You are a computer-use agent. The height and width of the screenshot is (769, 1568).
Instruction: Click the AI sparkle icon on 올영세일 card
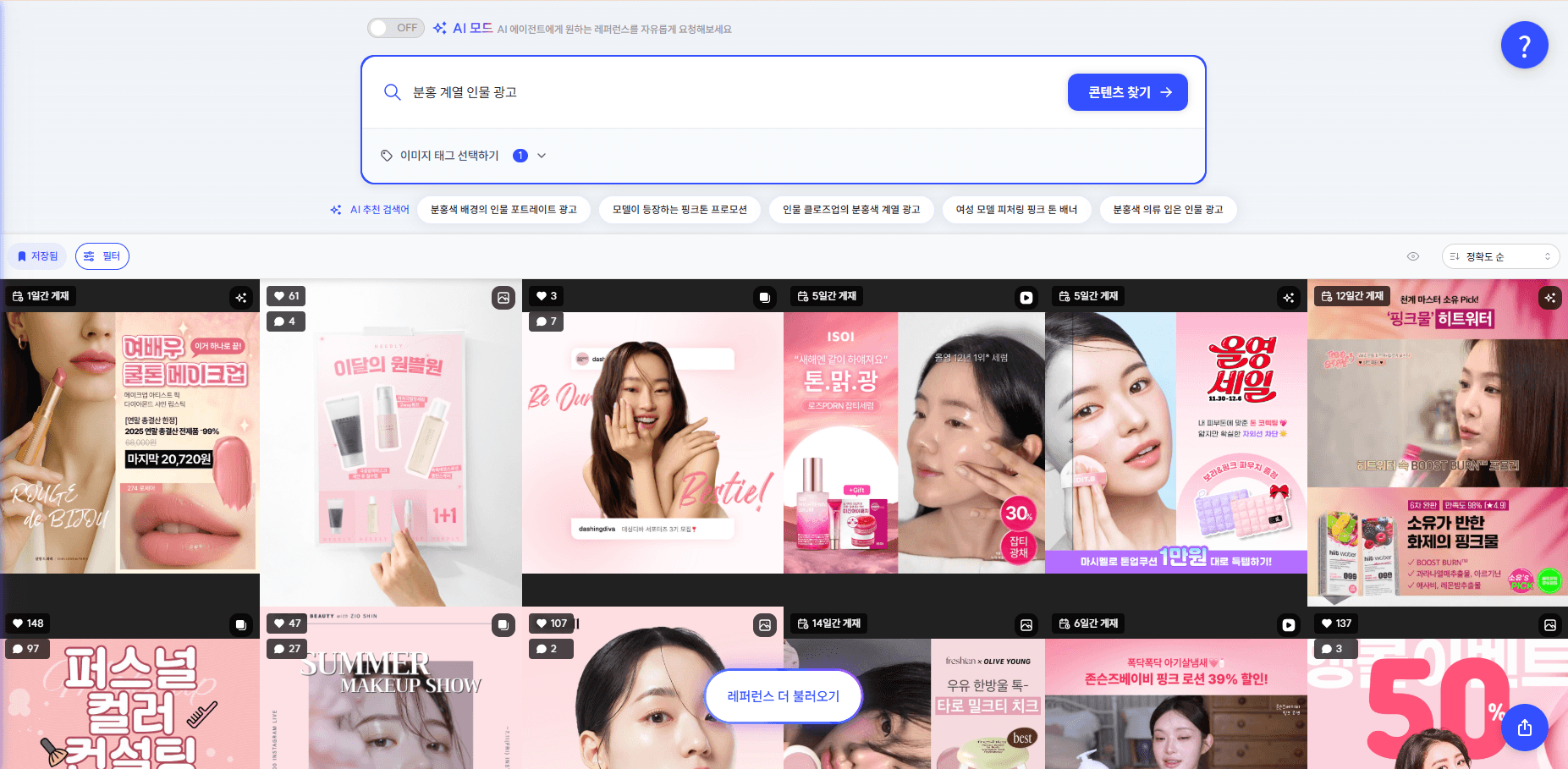(1288, 298)
